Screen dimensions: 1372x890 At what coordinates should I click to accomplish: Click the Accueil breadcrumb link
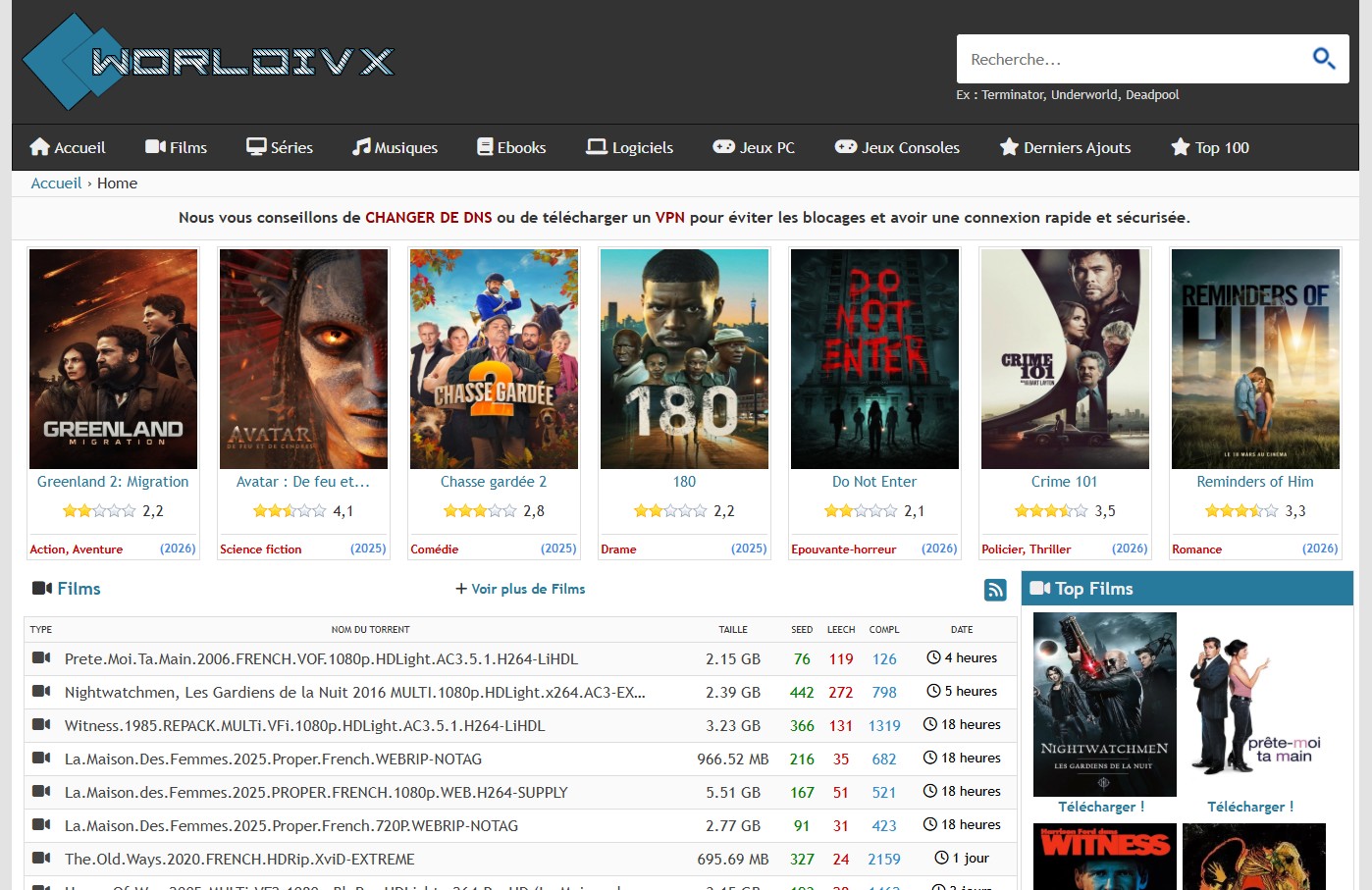click(56, 183)
